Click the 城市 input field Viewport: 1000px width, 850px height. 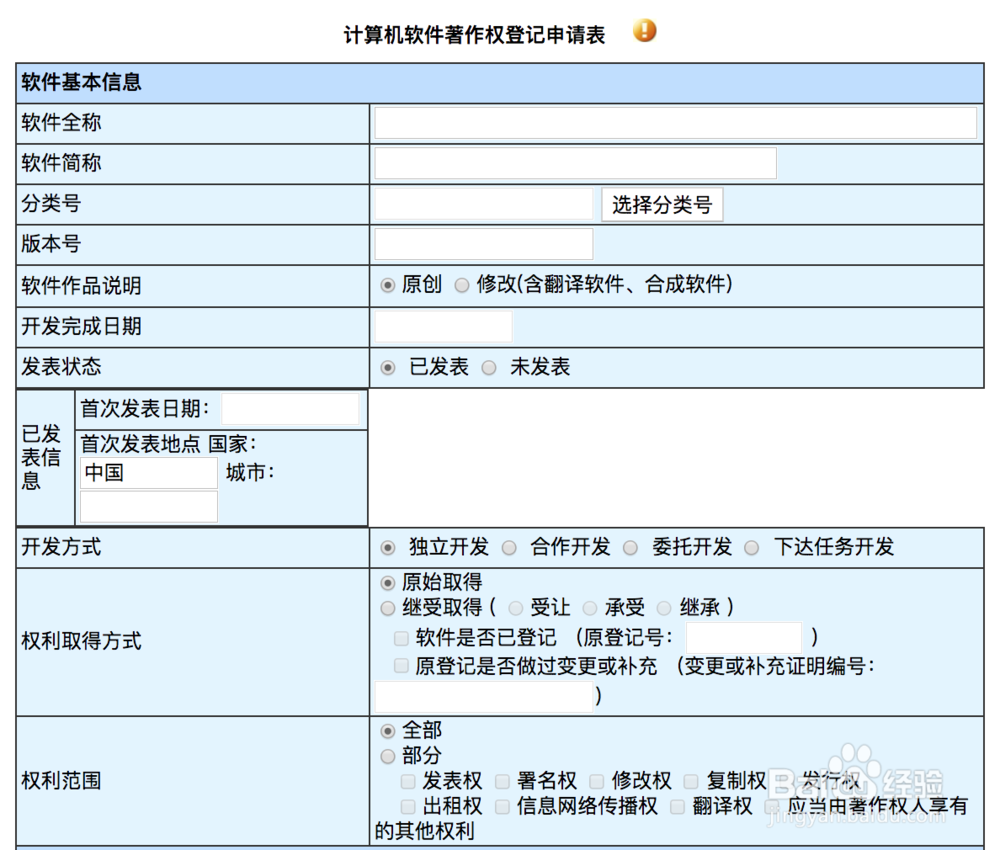click(x=149, y=507)
